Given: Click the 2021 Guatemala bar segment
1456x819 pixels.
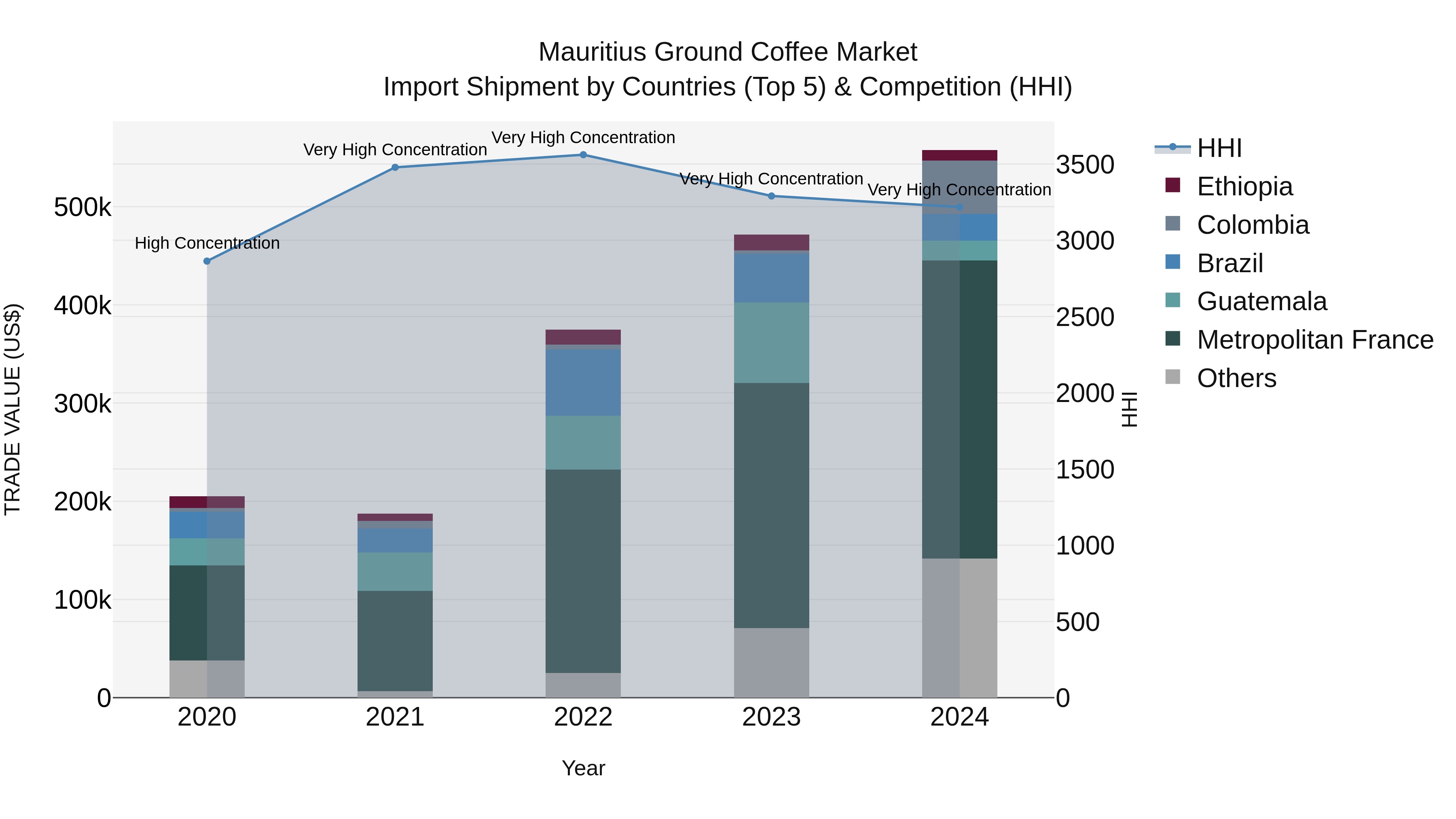Looking at the screenshot, I should coord(395,572).
